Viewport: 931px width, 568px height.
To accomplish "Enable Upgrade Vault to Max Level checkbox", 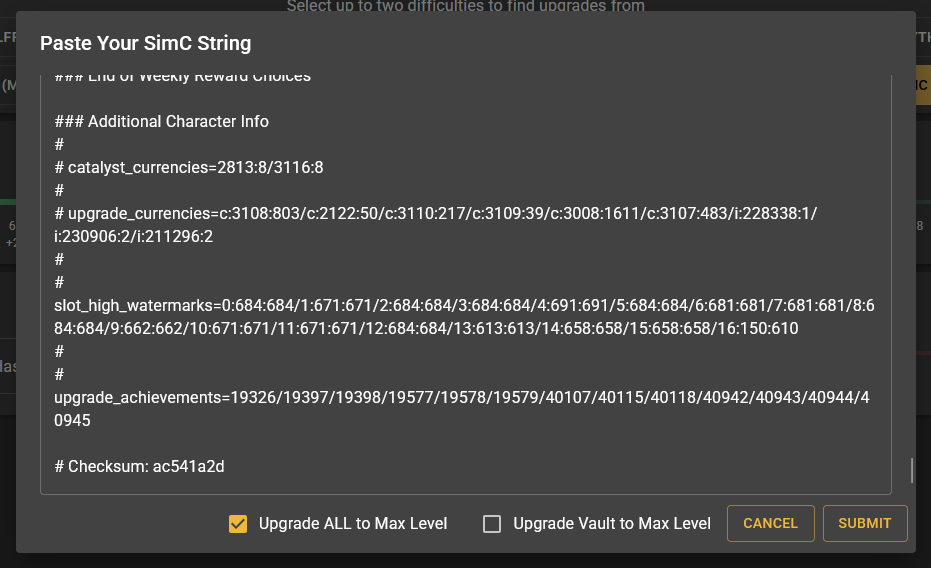I will coord(492,524).
